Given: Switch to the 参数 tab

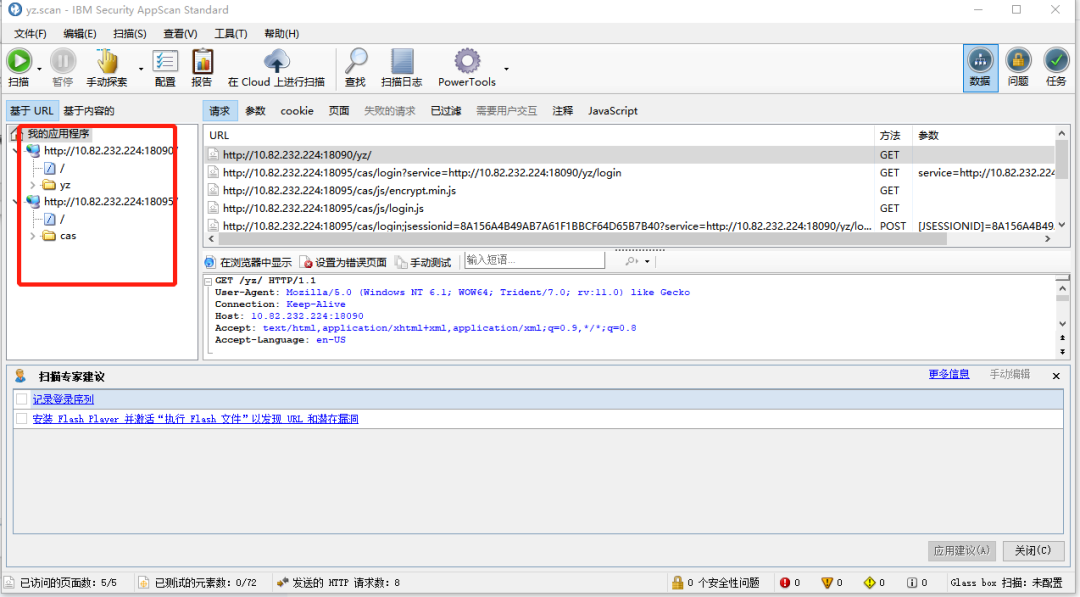Looking at the screenshot, I should [256, 111].
